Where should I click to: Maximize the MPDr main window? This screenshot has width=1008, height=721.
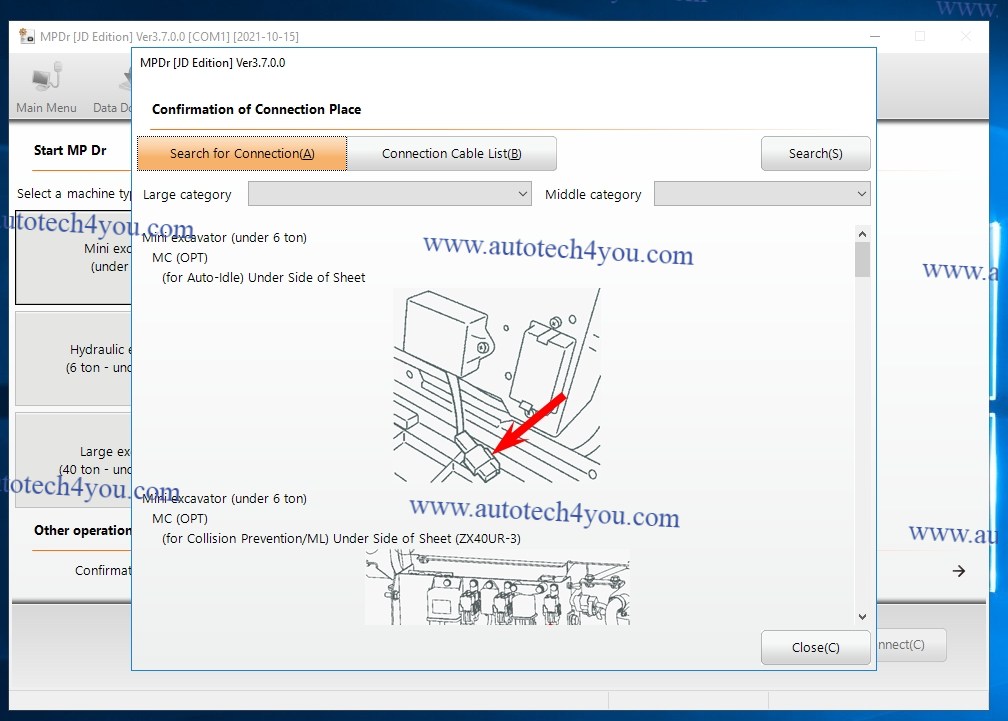click(919, 37)
